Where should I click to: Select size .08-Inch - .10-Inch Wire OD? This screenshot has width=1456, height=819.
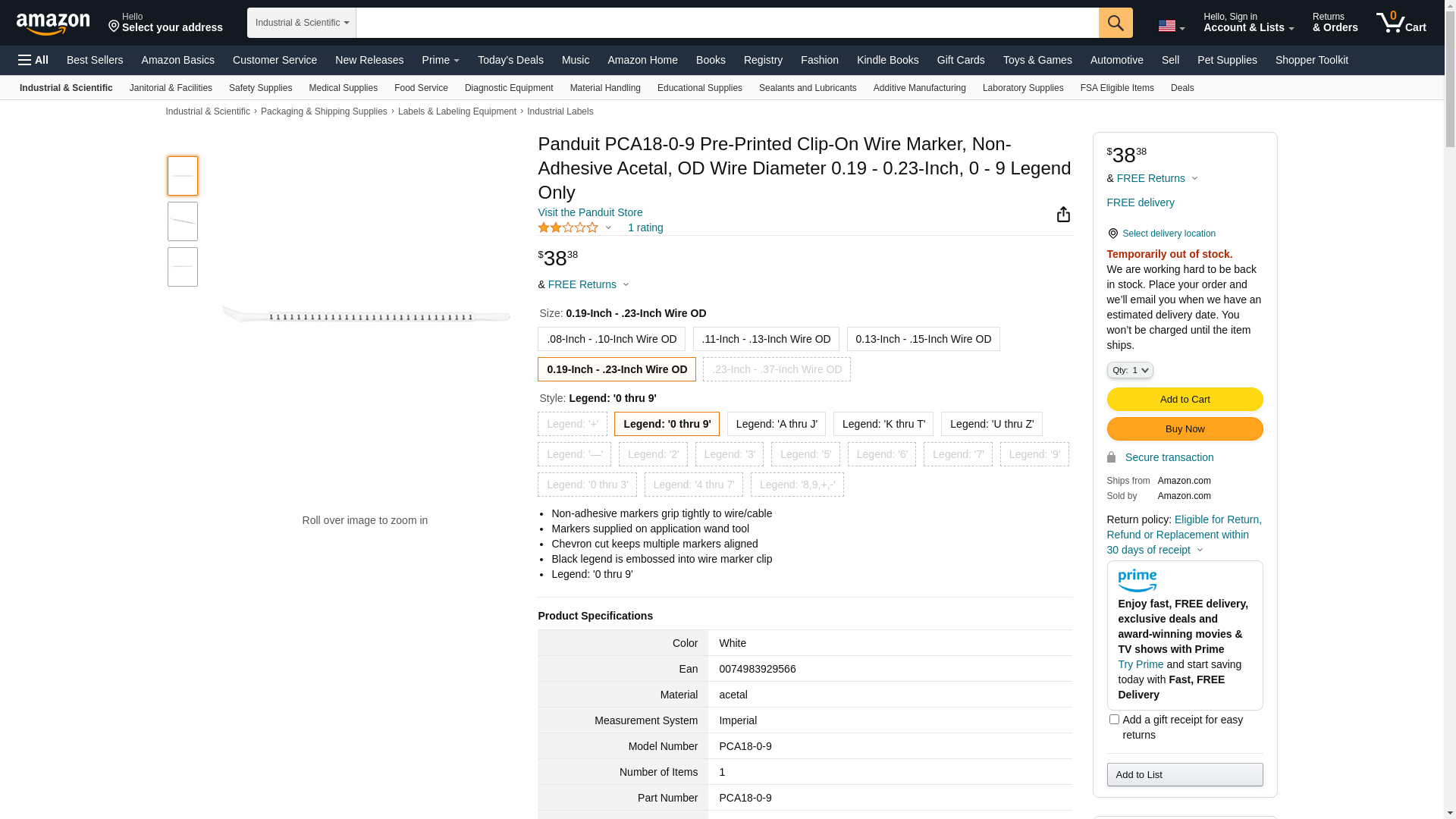[x=611, y=339]
